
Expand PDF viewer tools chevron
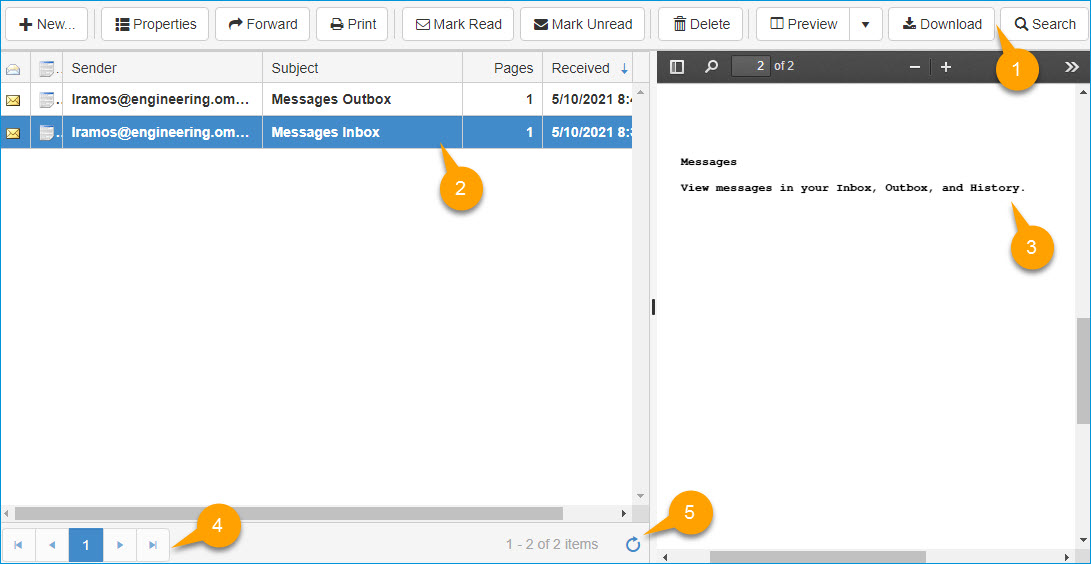1072,67
